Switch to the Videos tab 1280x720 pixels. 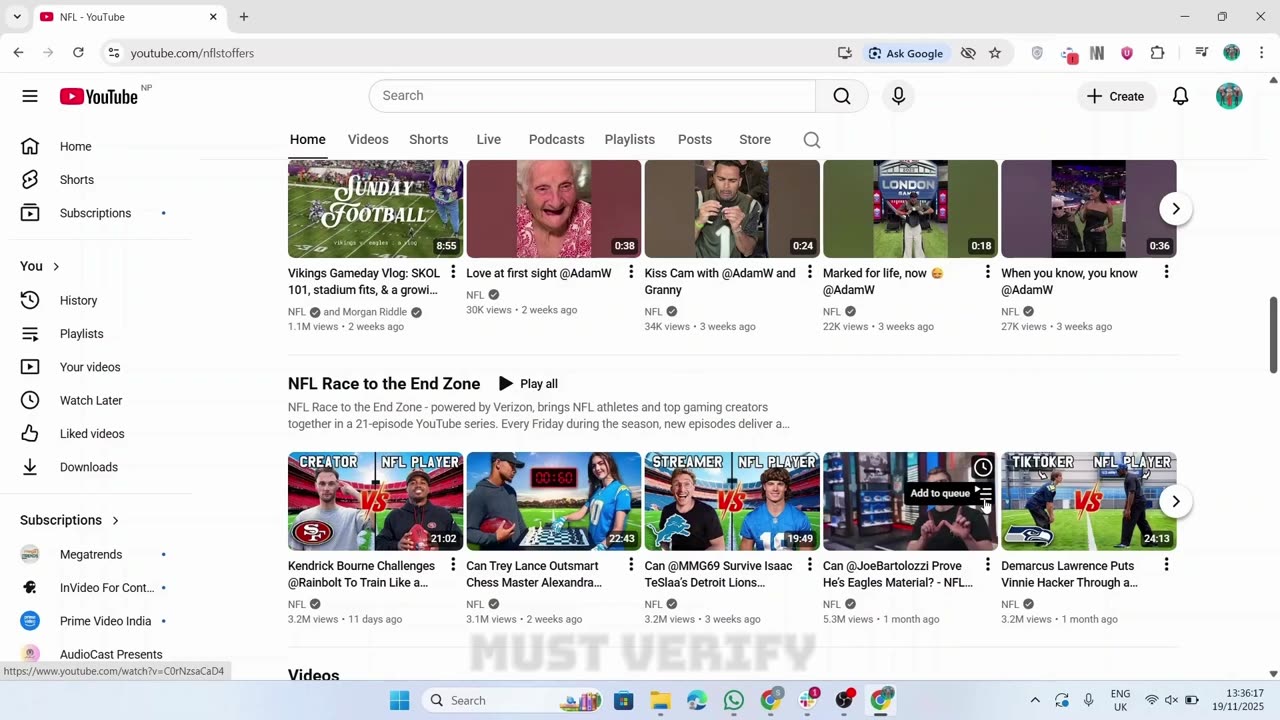(368, 140)
